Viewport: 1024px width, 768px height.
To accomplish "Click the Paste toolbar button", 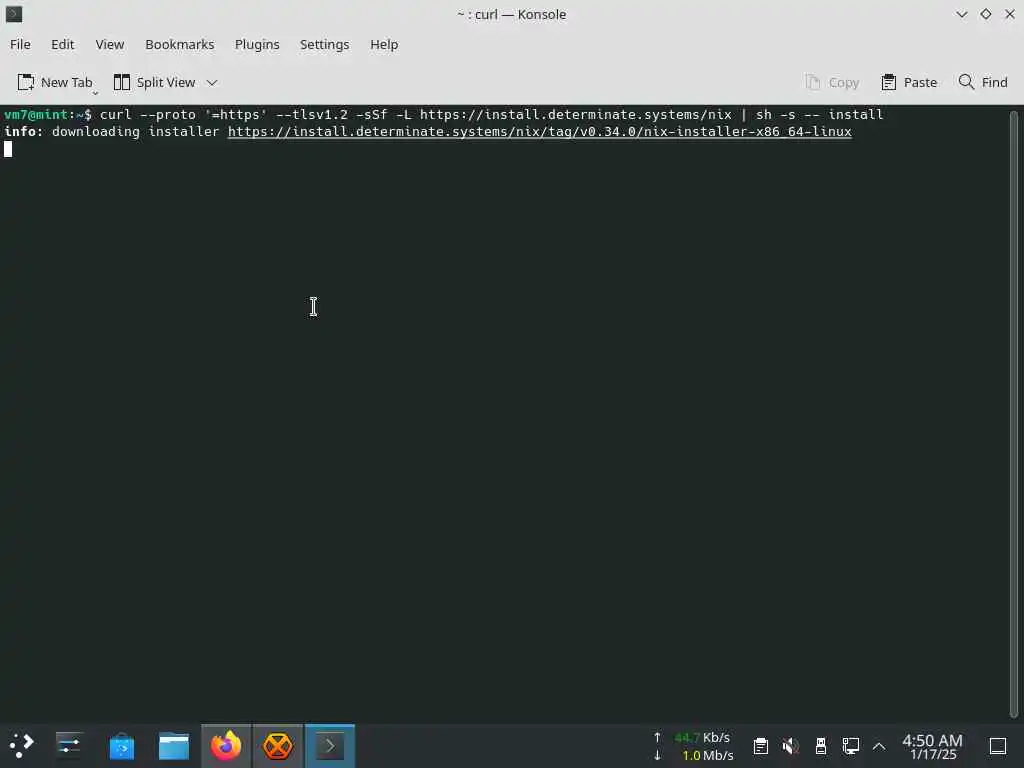I will [x=909, y=82].
